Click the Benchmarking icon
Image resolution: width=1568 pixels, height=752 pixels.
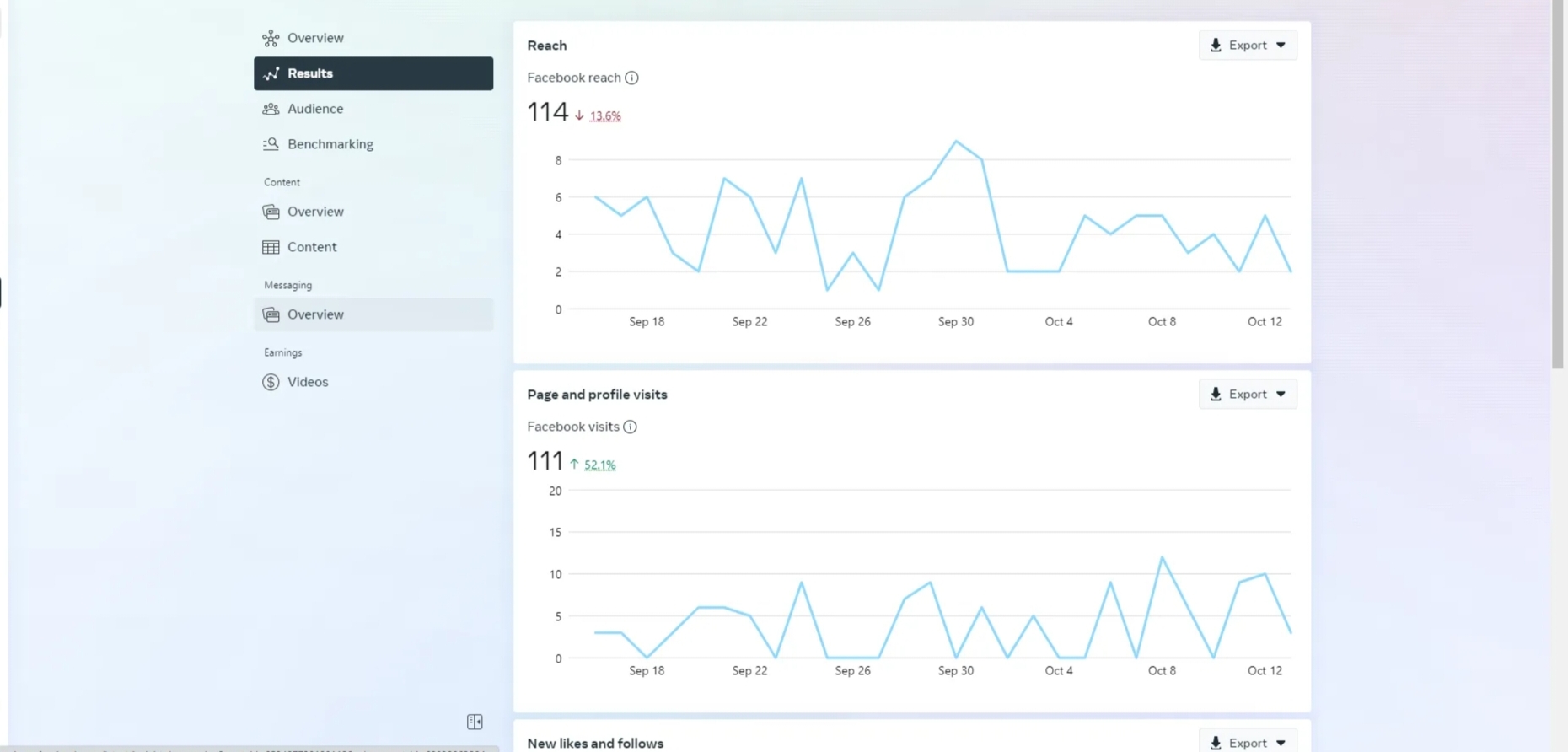coord(271,144)
